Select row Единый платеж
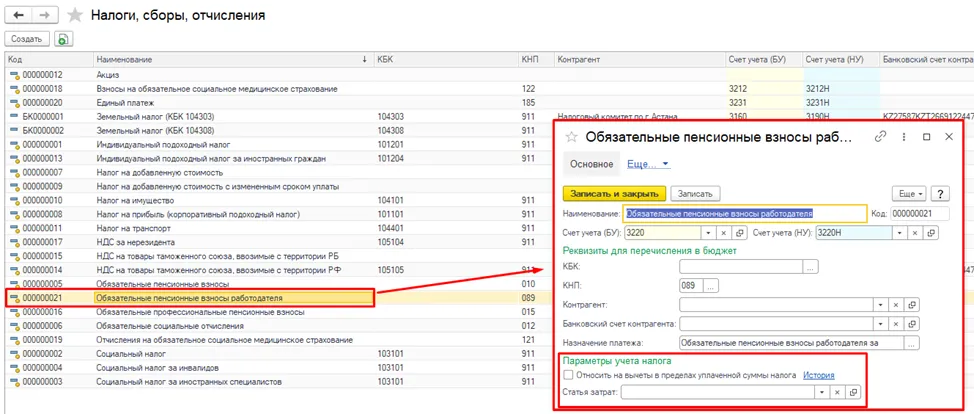This screenshot has height=414, width=974. click(x=280, y=103)
